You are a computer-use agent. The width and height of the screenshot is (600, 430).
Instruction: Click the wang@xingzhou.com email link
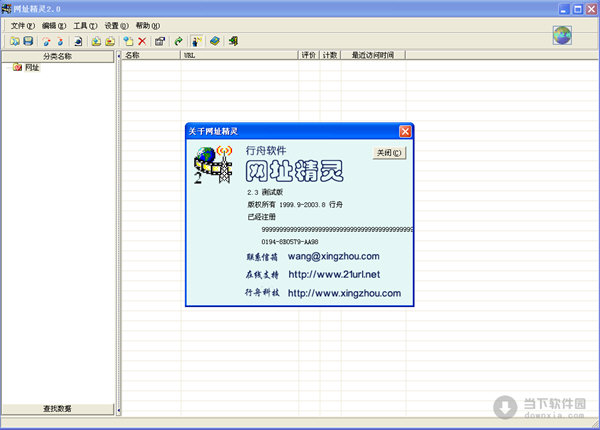click(x=333, y=256)
